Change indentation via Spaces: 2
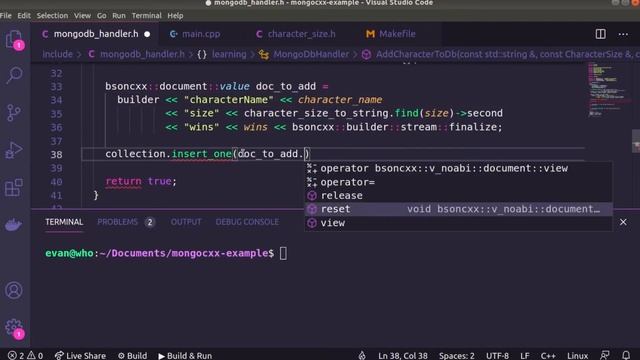The image size is (640, 360). [457, 356]
